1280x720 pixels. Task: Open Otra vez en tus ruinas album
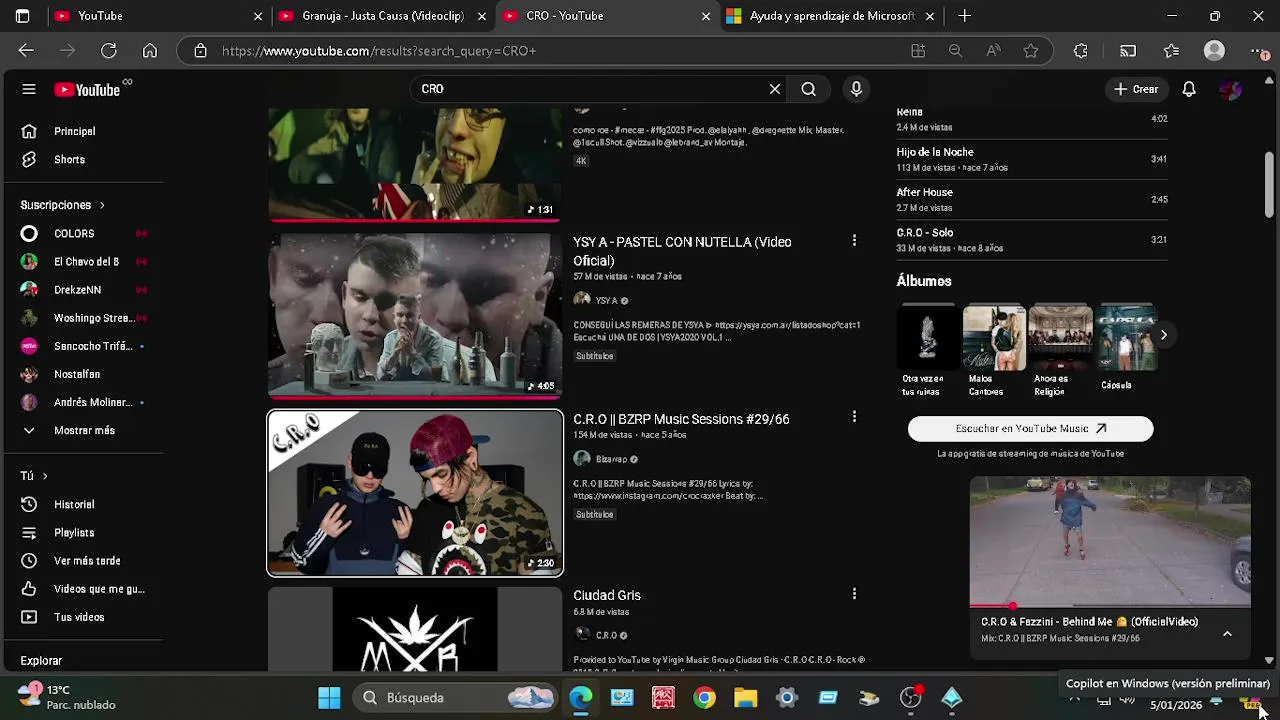click(928, 339)
